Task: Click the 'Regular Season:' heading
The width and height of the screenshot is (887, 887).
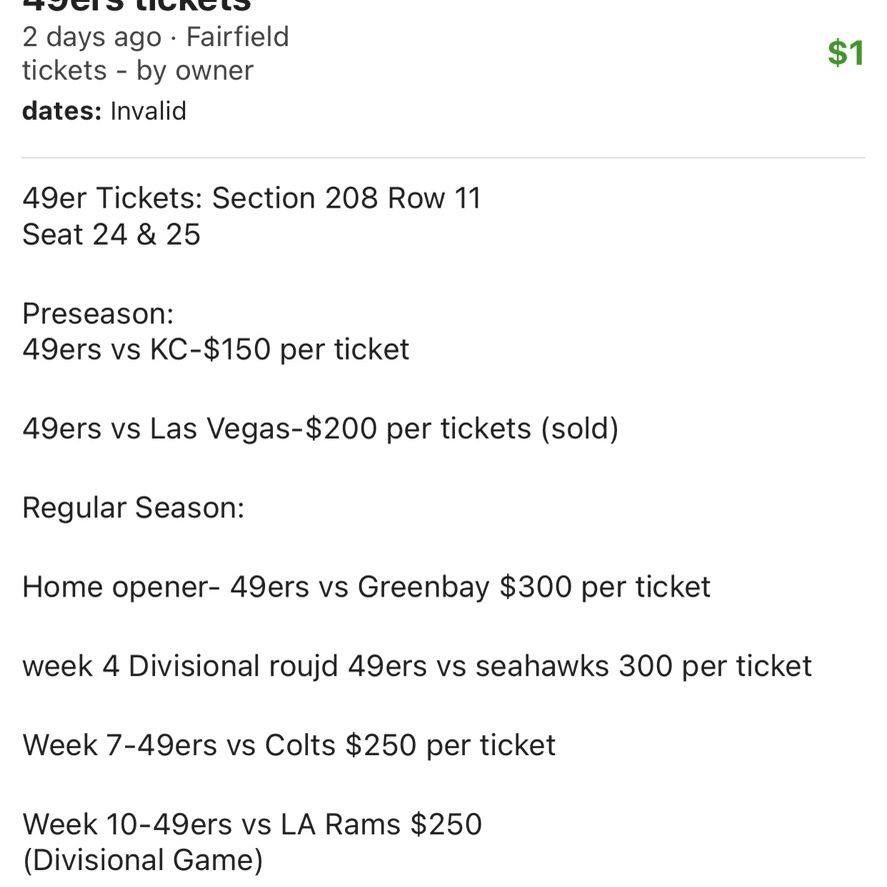Action: coord(134,507)
